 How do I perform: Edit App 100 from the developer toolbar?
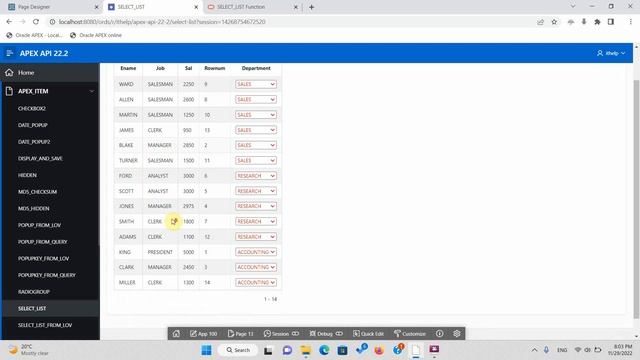pos(203,333)
